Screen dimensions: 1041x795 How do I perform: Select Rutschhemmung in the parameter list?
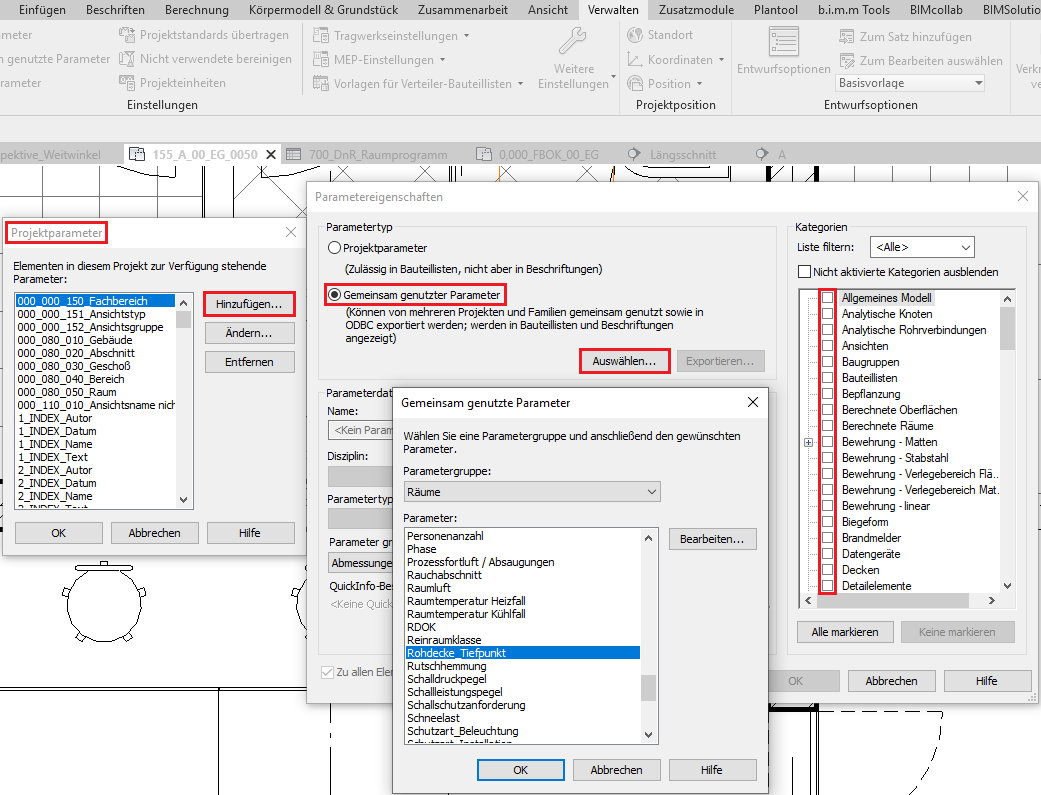pos(446,666)
